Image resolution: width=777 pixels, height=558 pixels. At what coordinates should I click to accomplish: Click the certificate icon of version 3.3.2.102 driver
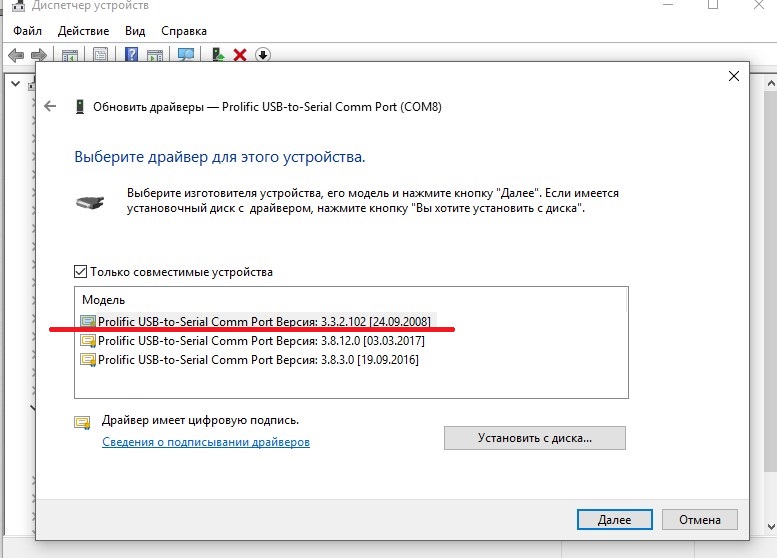pyautogui.click(x=88, y=322)
